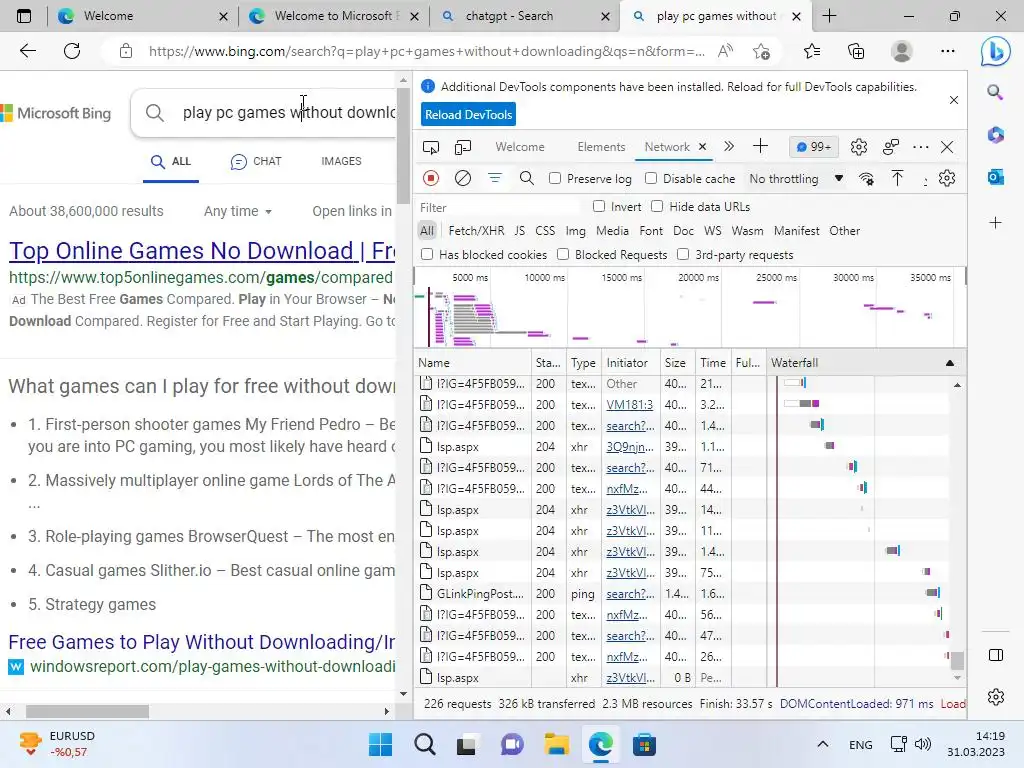Open Bing chat icon in Edge sidebar
The height and width of the screenshot is (768, 1024).
point(995,51)
